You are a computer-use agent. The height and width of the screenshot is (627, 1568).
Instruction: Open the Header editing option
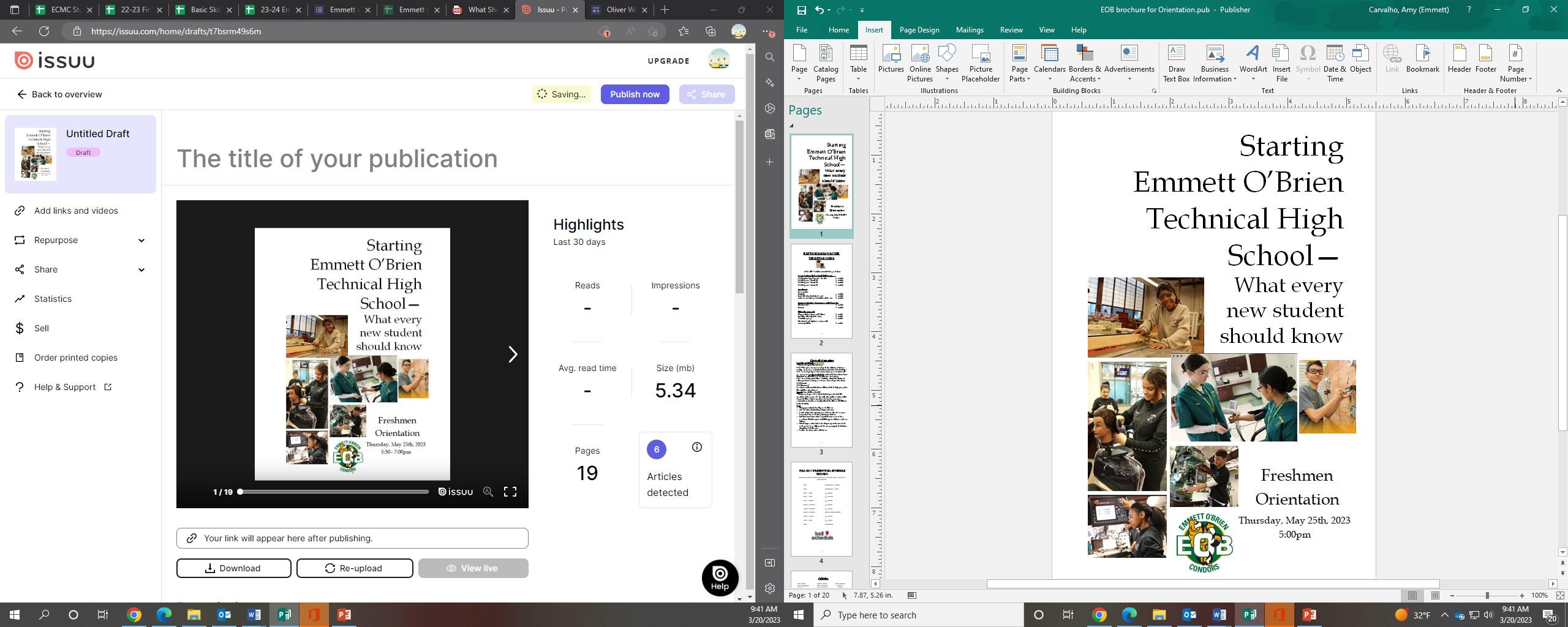click(1459, 59)
